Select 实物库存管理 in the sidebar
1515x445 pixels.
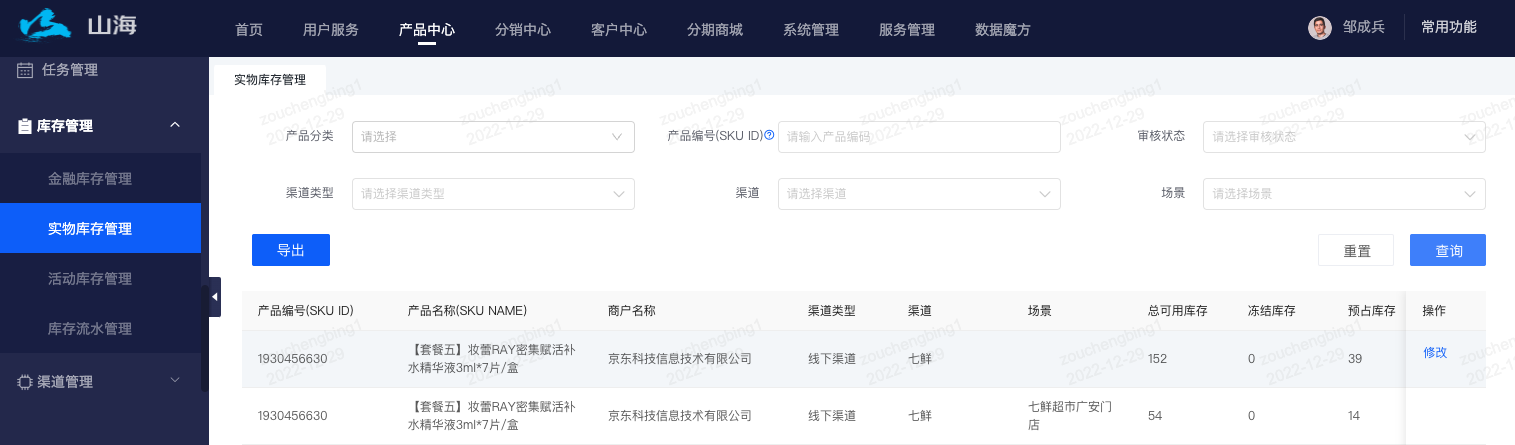click(100, 228)
